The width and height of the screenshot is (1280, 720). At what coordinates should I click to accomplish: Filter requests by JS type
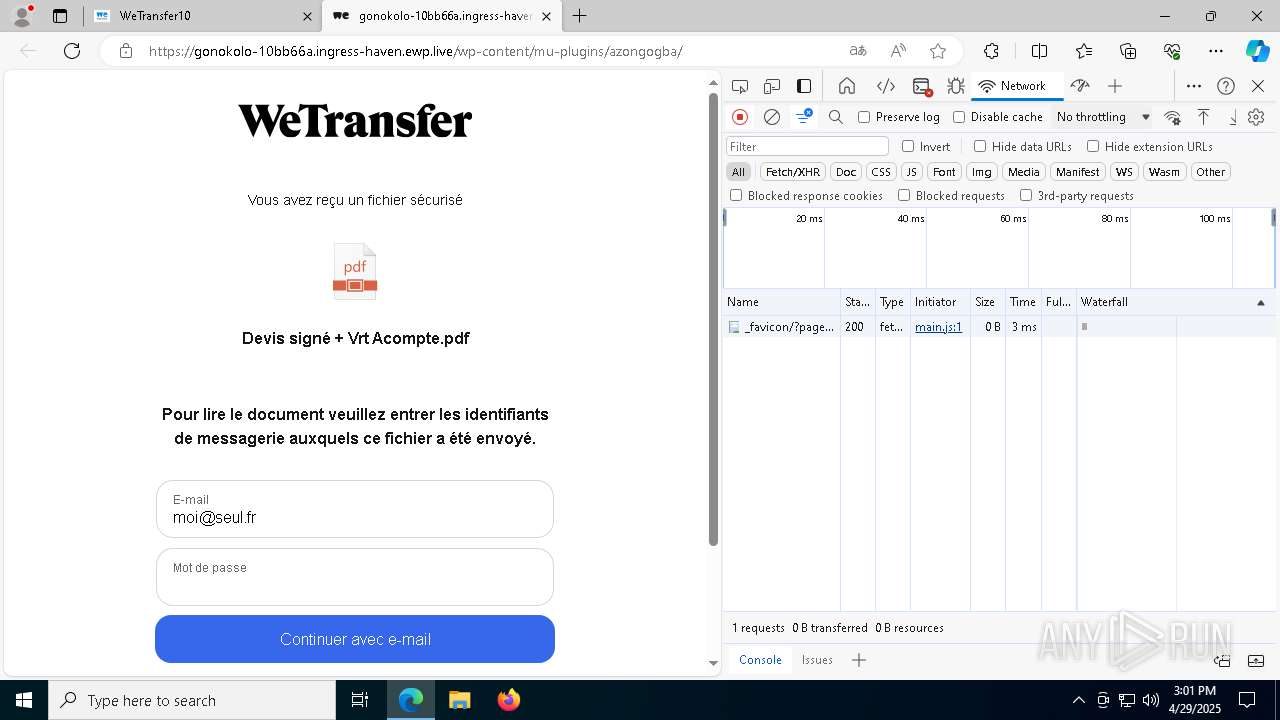click(x=911, y=172)
